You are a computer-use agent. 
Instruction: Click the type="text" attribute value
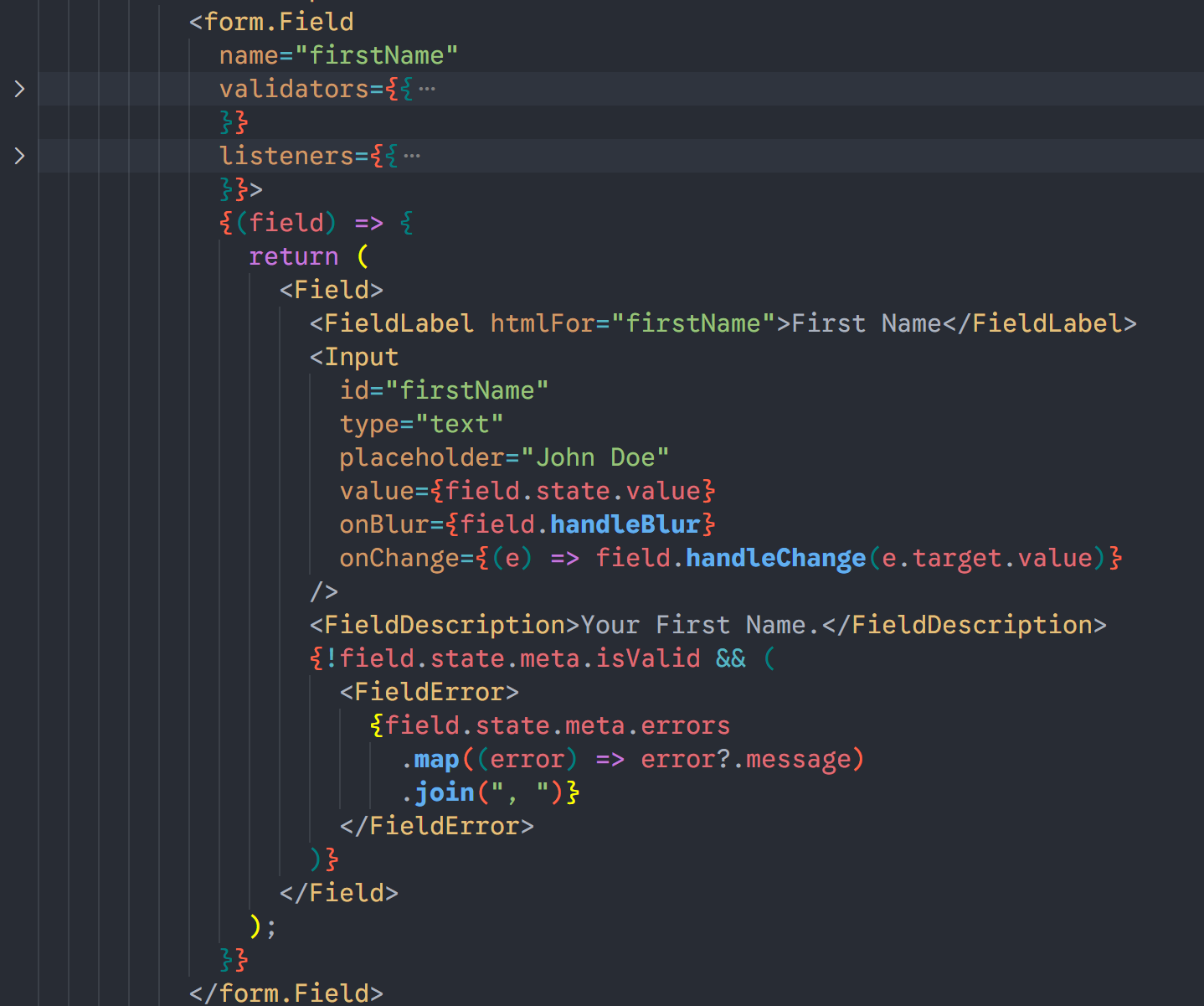pos(459,424)
